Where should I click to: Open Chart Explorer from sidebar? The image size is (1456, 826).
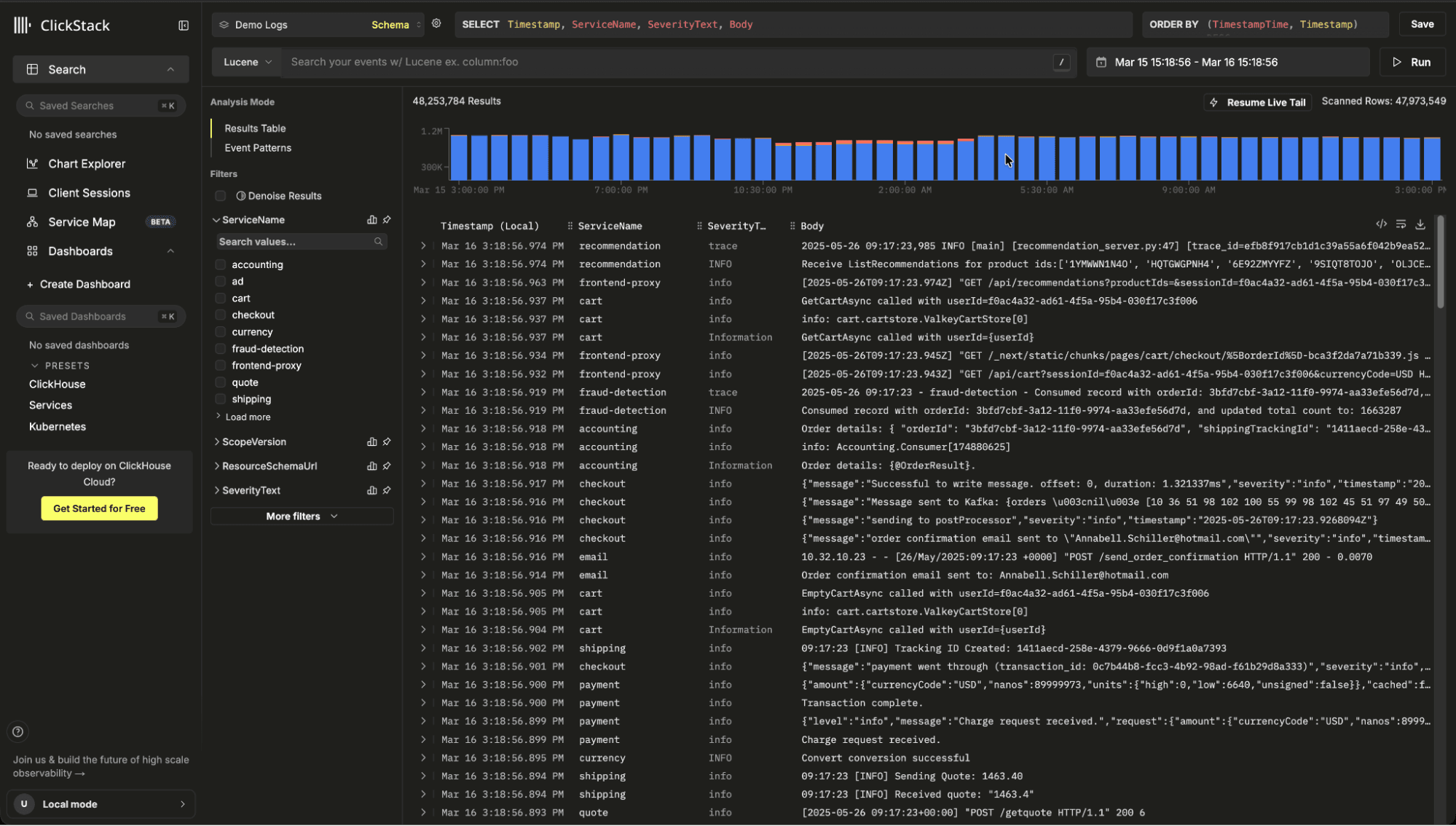coord(86,164)
